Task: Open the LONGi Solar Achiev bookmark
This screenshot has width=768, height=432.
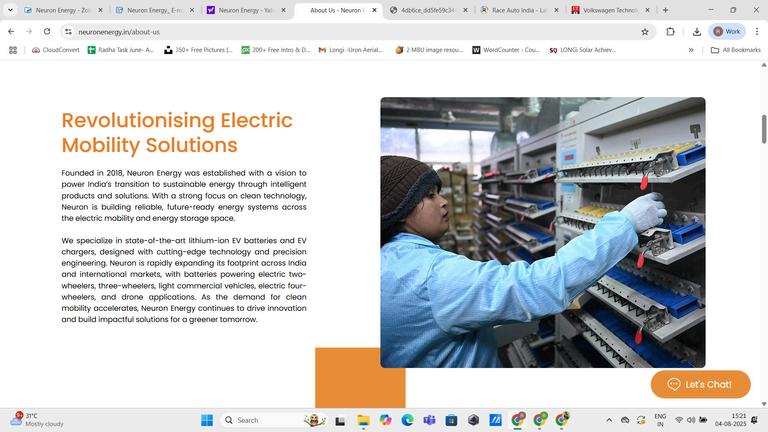Action: tap(582, 50)
